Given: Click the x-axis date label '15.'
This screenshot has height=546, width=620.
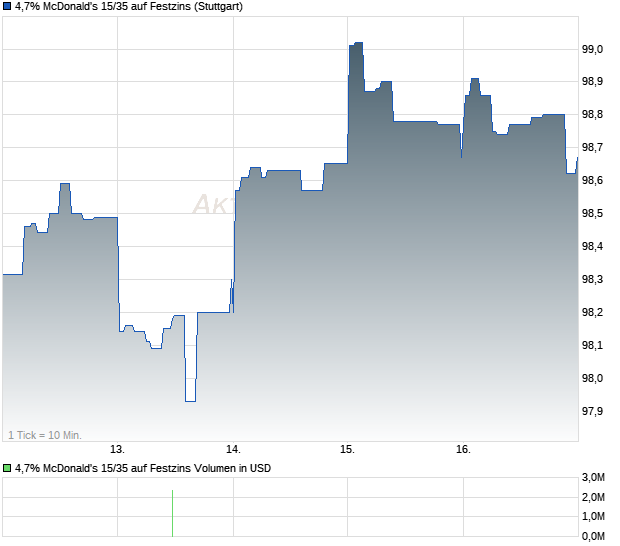Looking at the screenshot, I should (x=348, y=449).
